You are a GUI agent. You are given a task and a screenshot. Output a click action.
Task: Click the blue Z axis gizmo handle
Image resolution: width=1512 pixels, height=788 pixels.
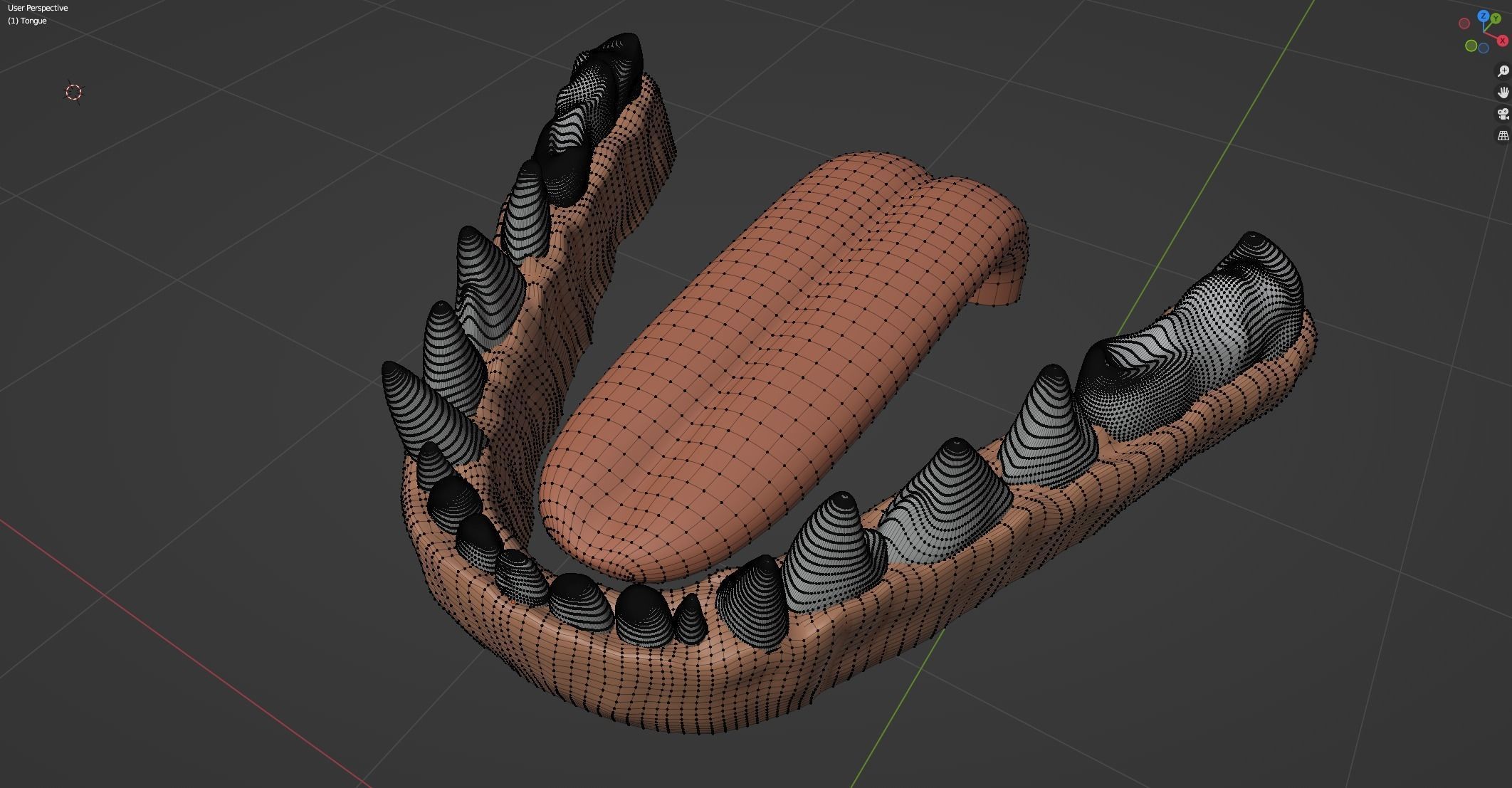click(1484, 16)
